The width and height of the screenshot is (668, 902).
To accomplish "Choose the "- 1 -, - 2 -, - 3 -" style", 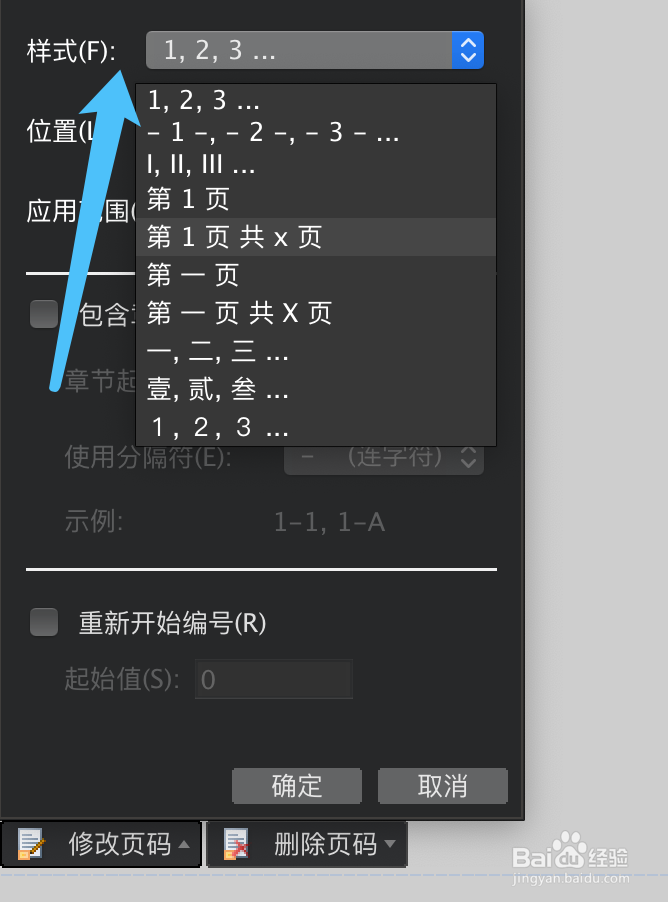I will tap(316, 133).
